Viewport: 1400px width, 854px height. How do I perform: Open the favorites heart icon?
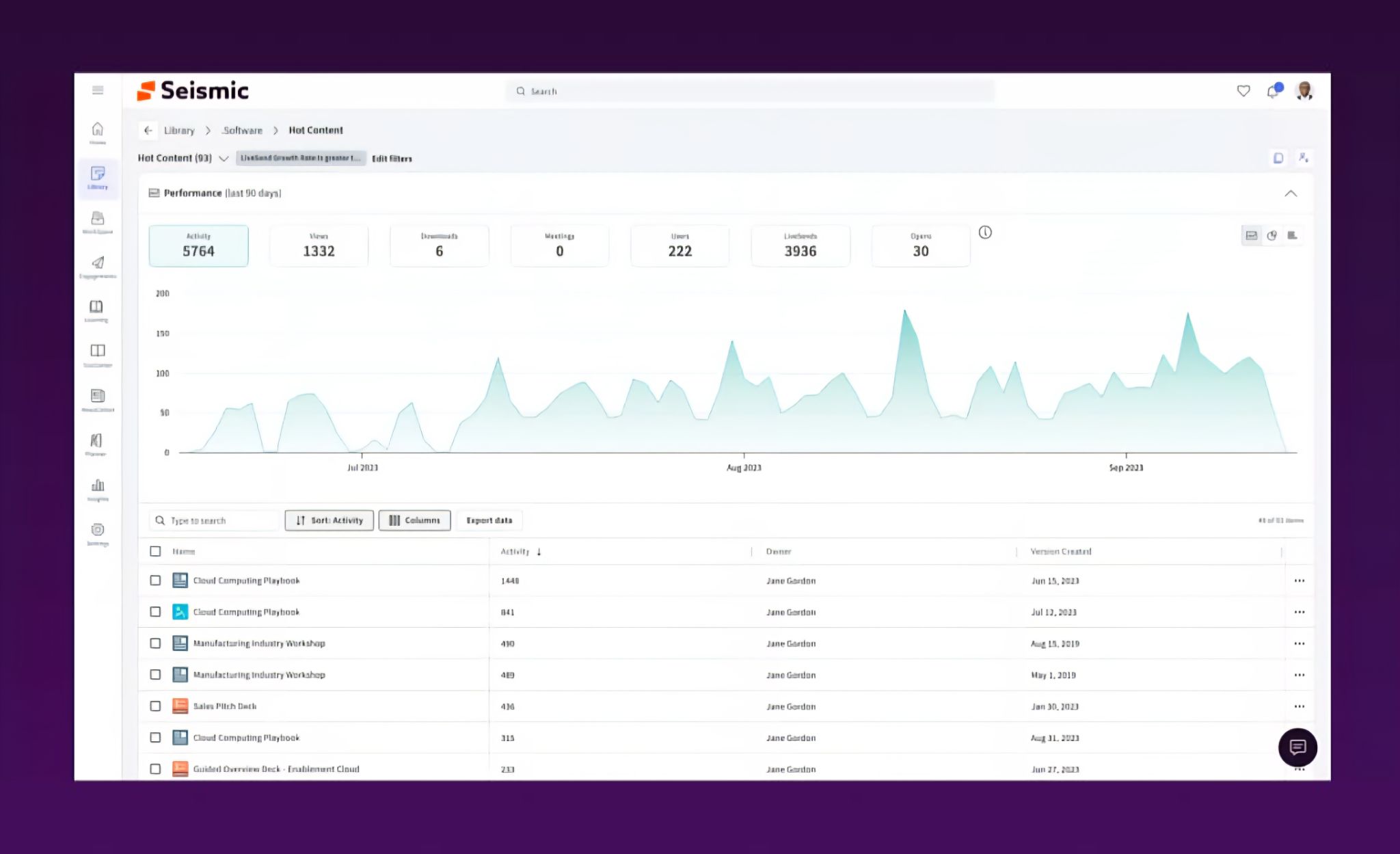(x=1243, y=91)
